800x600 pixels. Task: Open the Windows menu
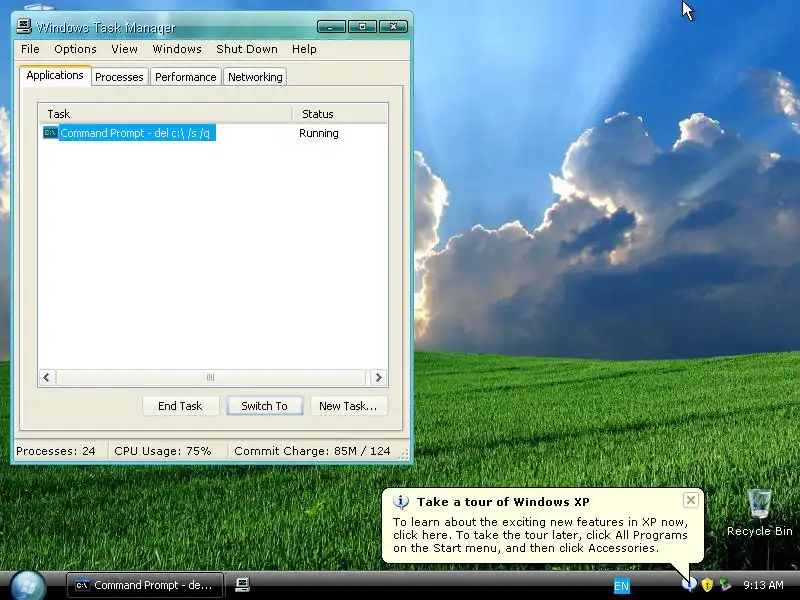177,49
